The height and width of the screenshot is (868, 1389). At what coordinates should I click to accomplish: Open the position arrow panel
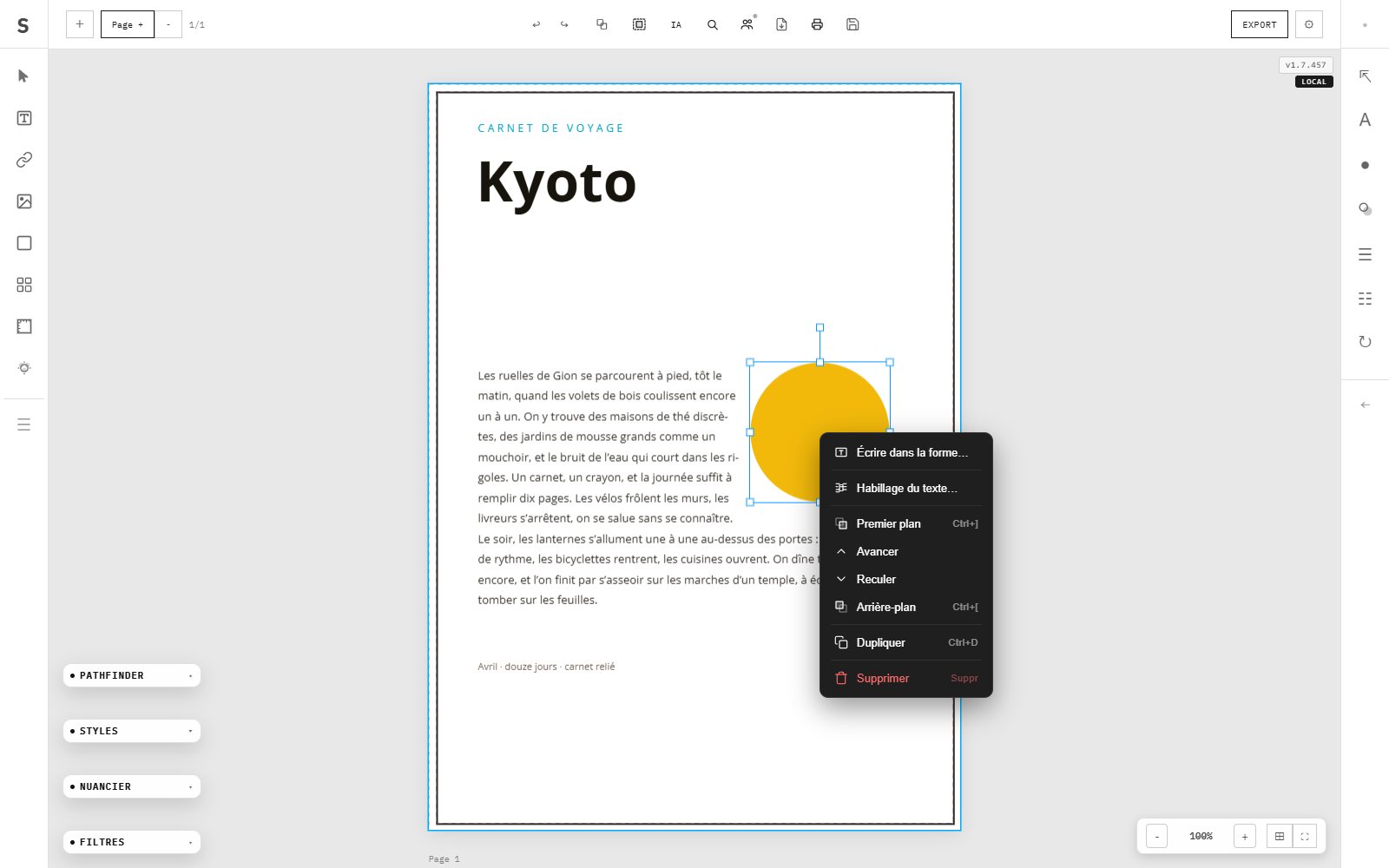[x=1365, y=76]
